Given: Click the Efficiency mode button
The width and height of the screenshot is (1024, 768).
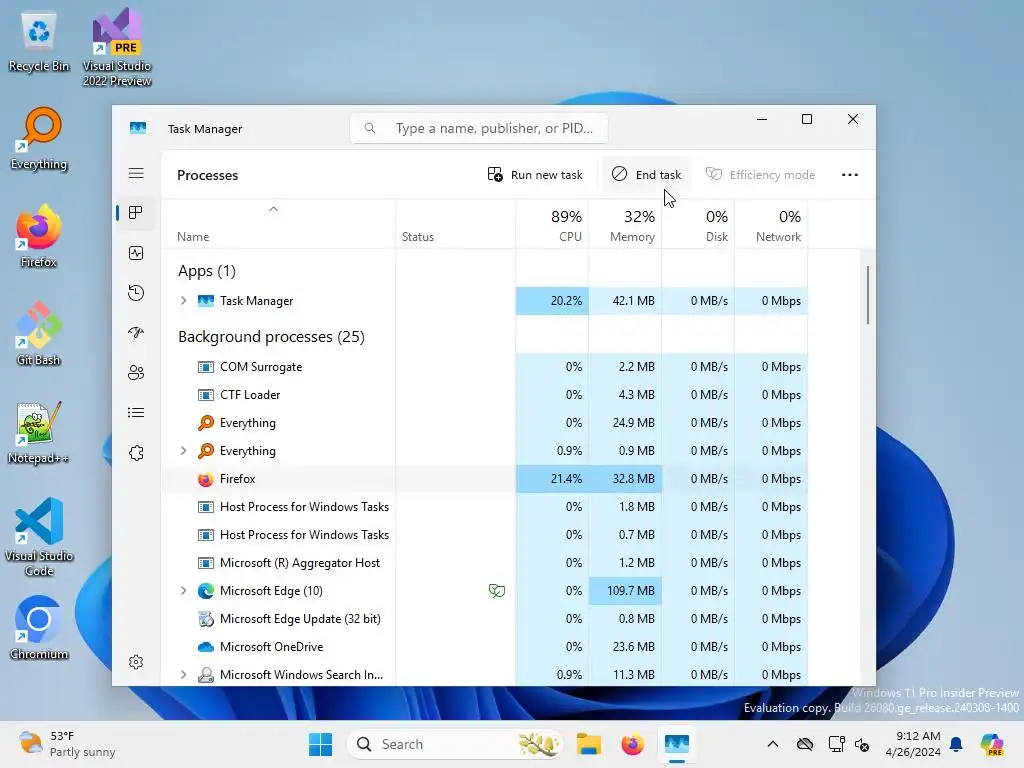Looking at the screenshot, I should point(760,175).
